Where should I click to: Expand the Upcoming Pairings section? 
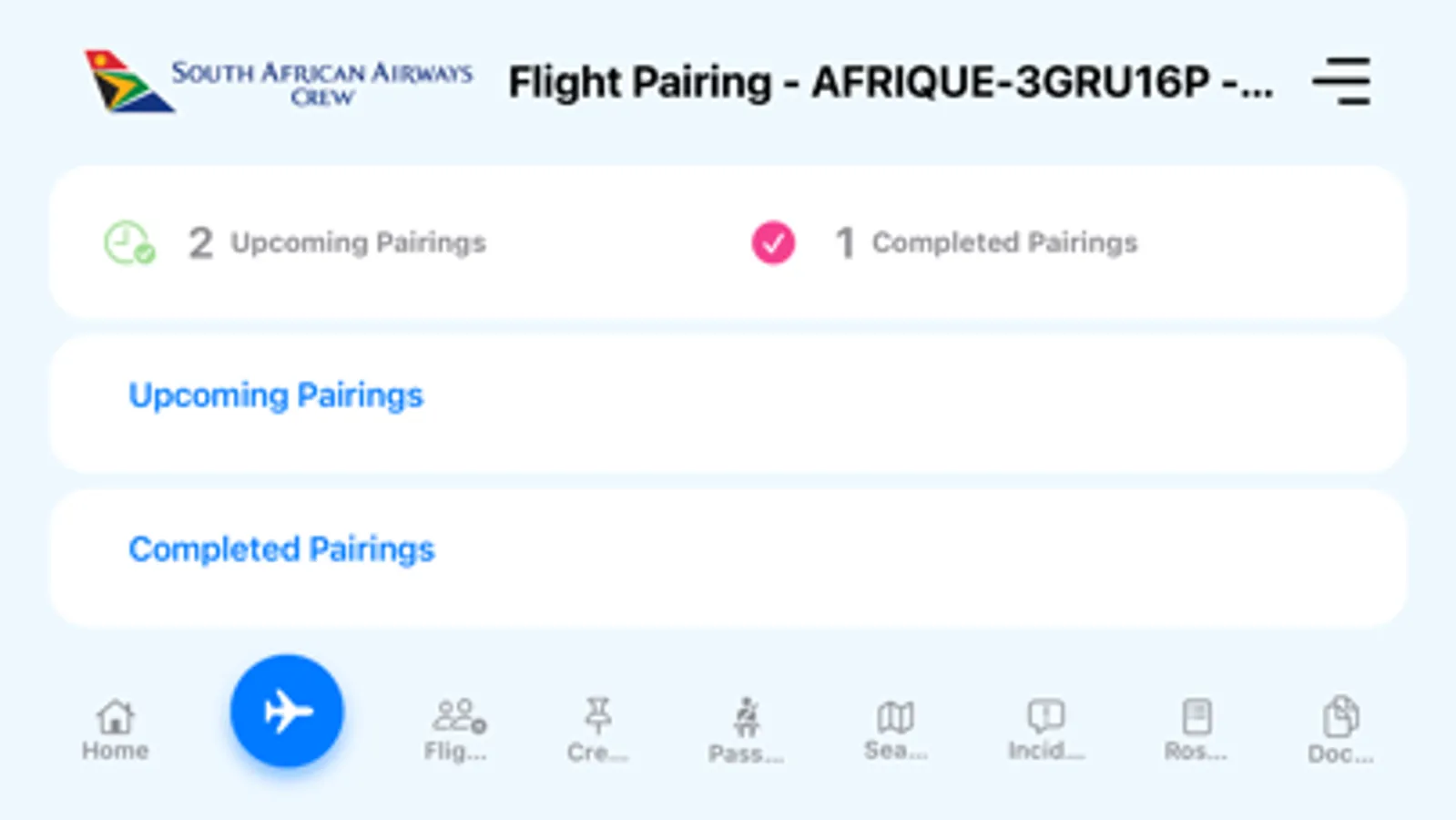[276, 395]
